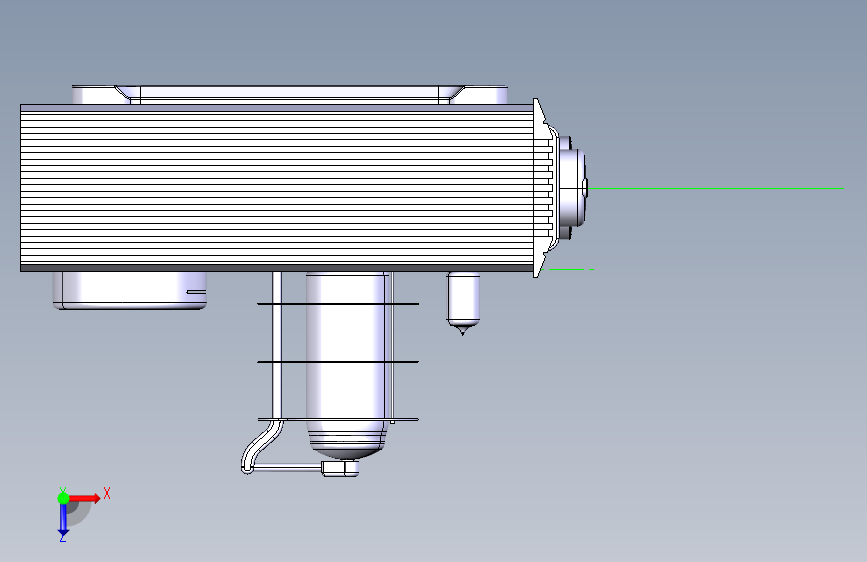Select the large finned housing body

277,188
